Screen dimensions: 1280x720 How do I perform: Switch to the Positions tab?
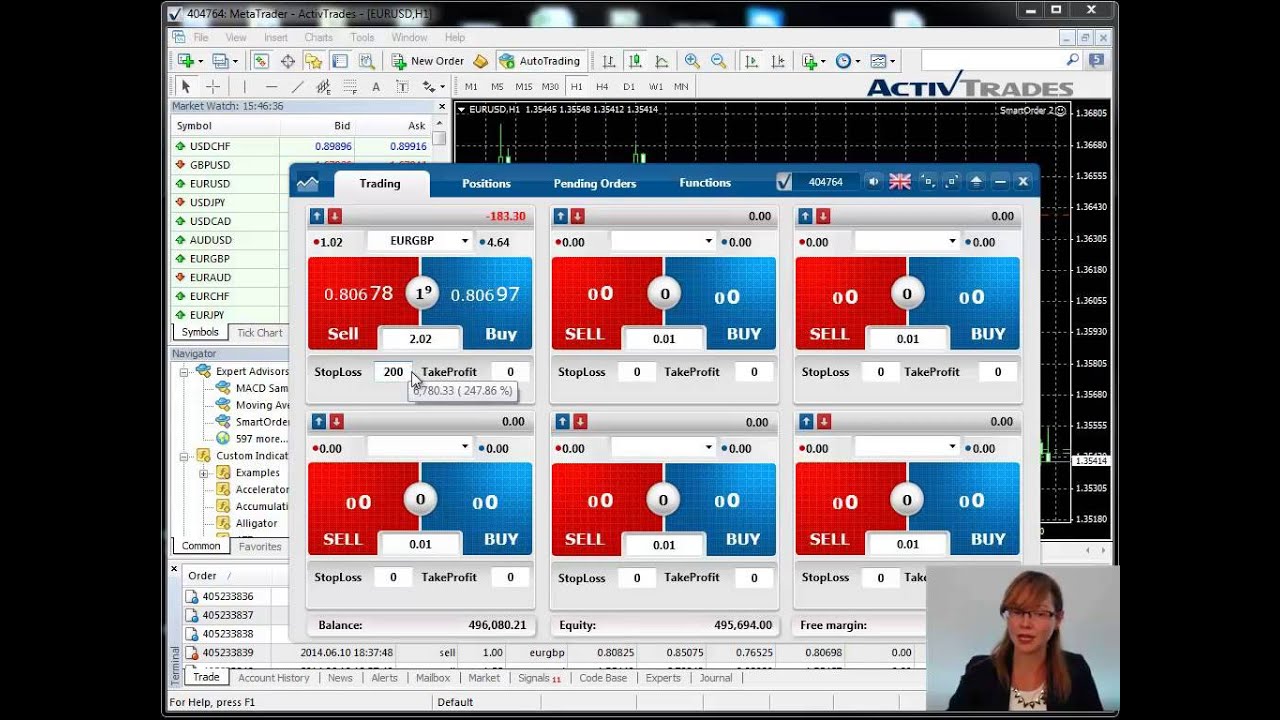486,183
